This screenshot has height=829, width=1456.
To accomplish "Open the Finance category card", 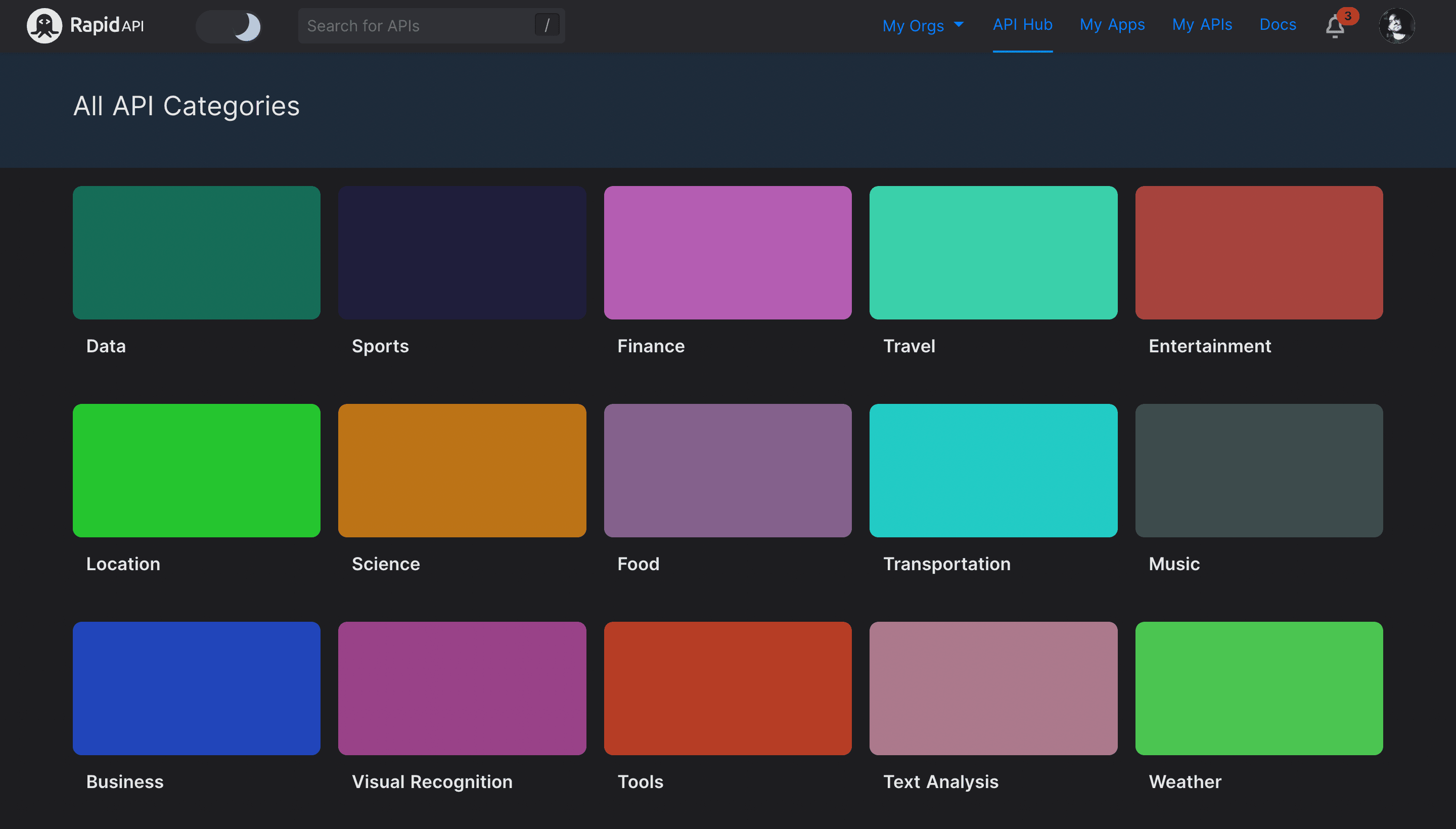I will (727, 252).
